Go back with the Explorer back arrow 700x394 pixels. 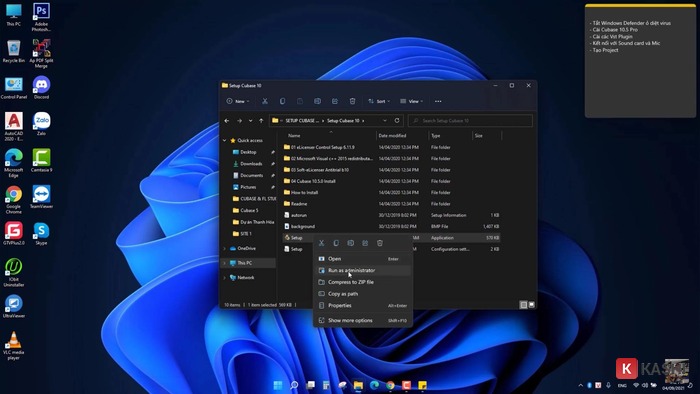(x=227, y=120)
